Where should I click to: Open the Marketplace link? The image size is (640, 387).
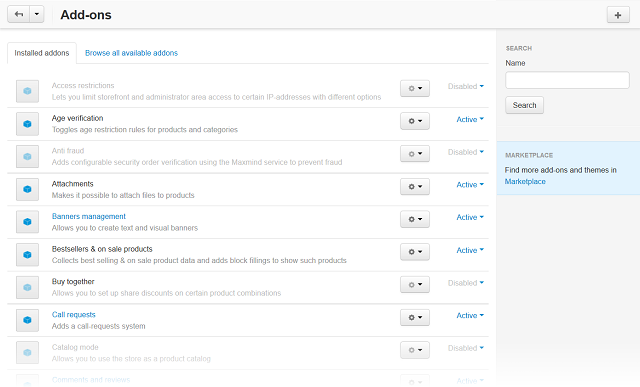click(x=525, y=182)
